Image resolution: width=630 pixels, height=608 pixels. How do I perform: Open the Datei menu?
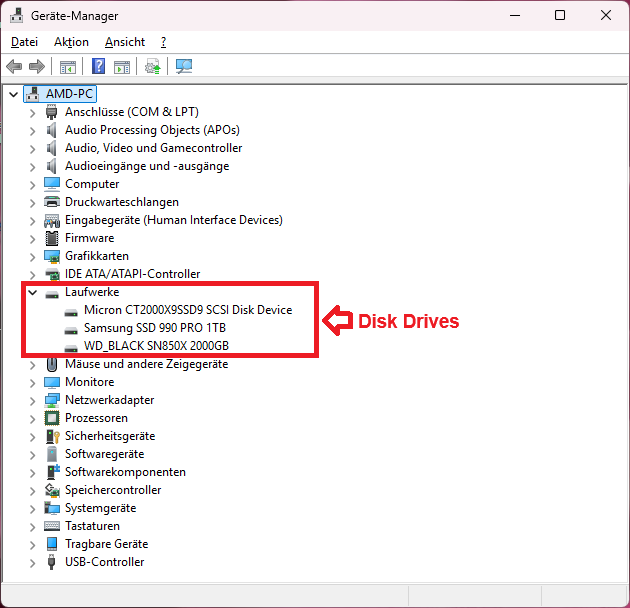coord(24,42)
